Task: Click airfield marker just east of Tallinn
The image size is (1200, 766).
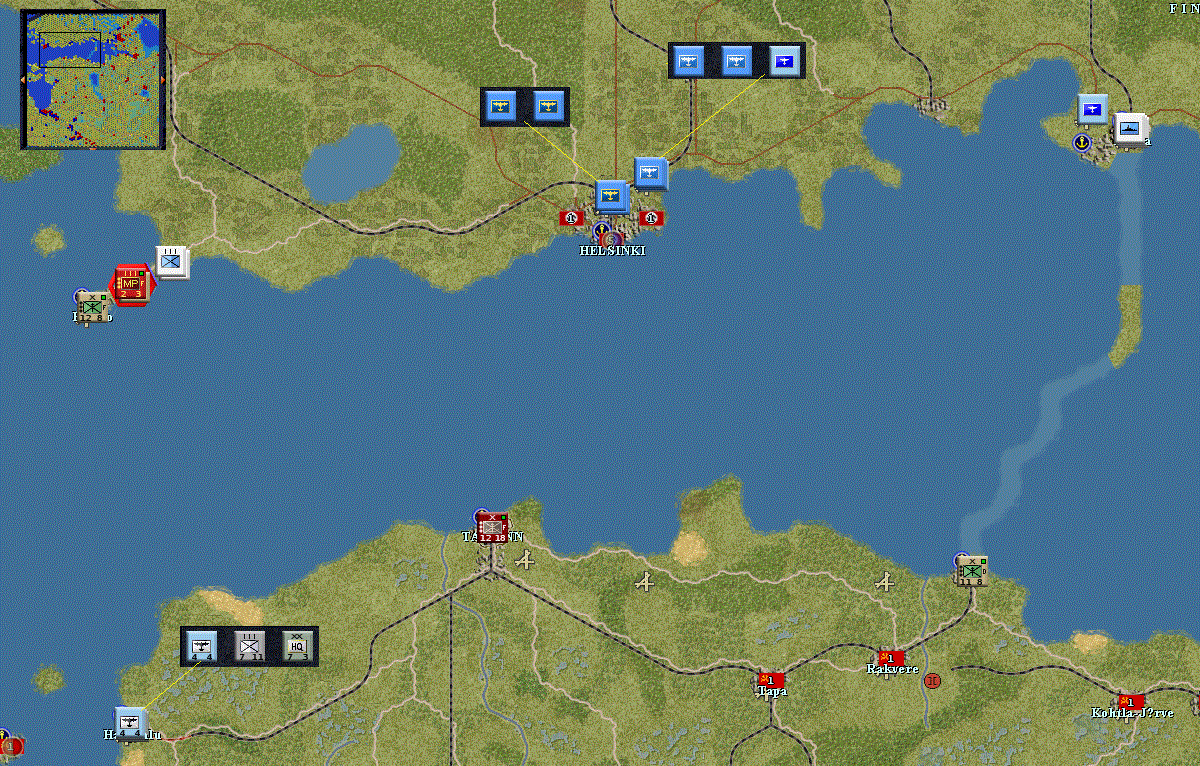Action: (x=524, y=560)
